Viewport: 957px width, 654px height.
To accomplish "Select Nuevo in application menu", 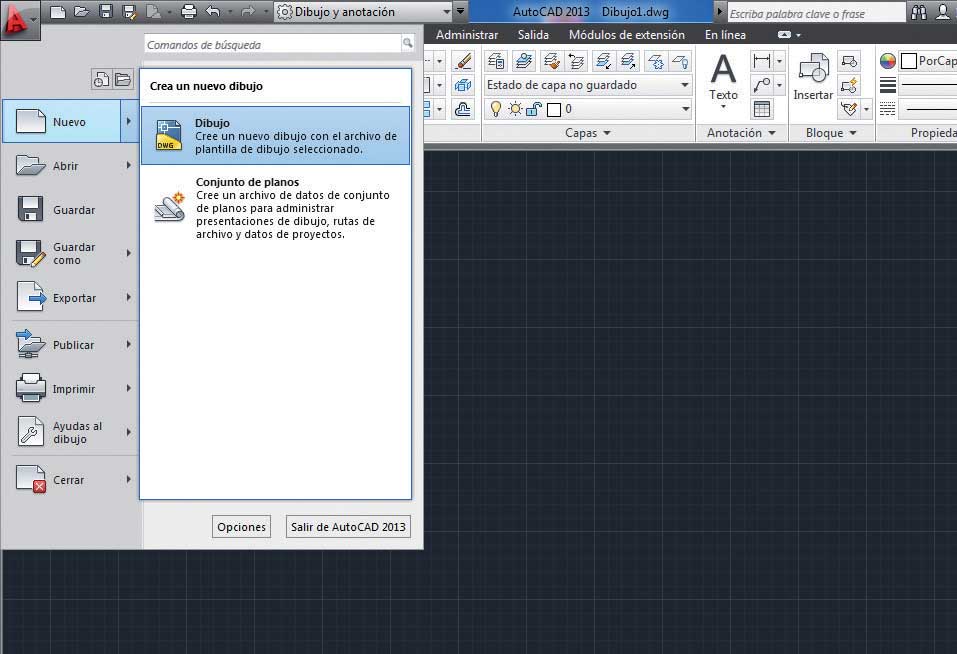I will 71,121.
